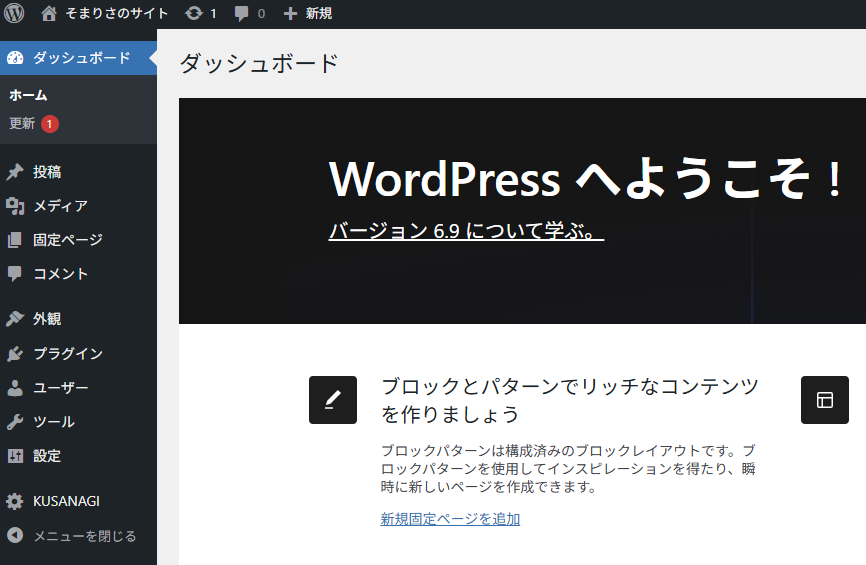Open the ユーザー menu
Screen dimensions: 866x565
(x=60, y=388)
